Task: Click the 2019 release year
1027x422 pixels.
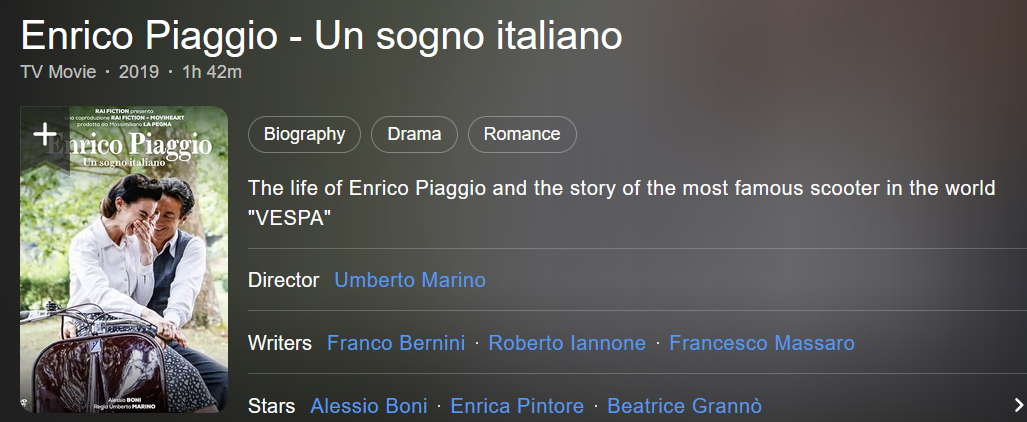Action: (x=139, y=72)
